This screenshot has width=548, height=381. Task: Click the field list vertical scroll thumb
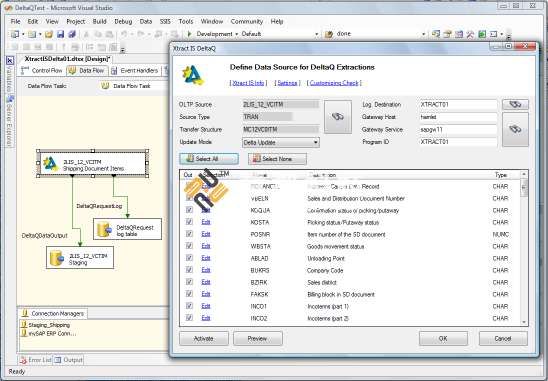(524, 188)
